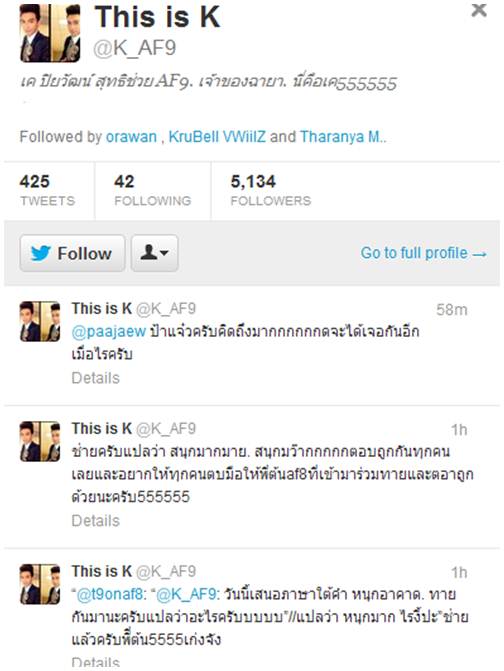Viewport: 504px width, 671px height.
Task: Open Tharanya M.. profile link
Action: tap(343, 137)
